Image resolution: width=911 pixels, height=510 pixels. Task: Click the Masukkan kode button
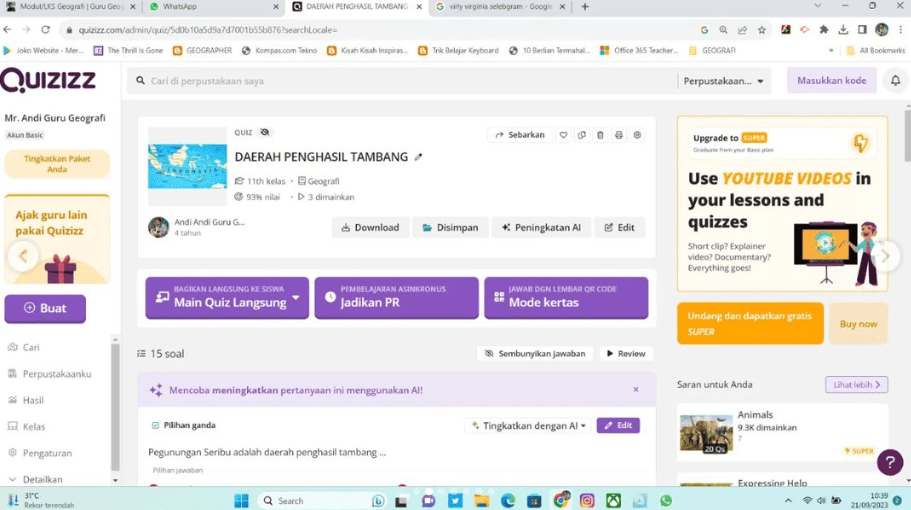click(831, 81)
